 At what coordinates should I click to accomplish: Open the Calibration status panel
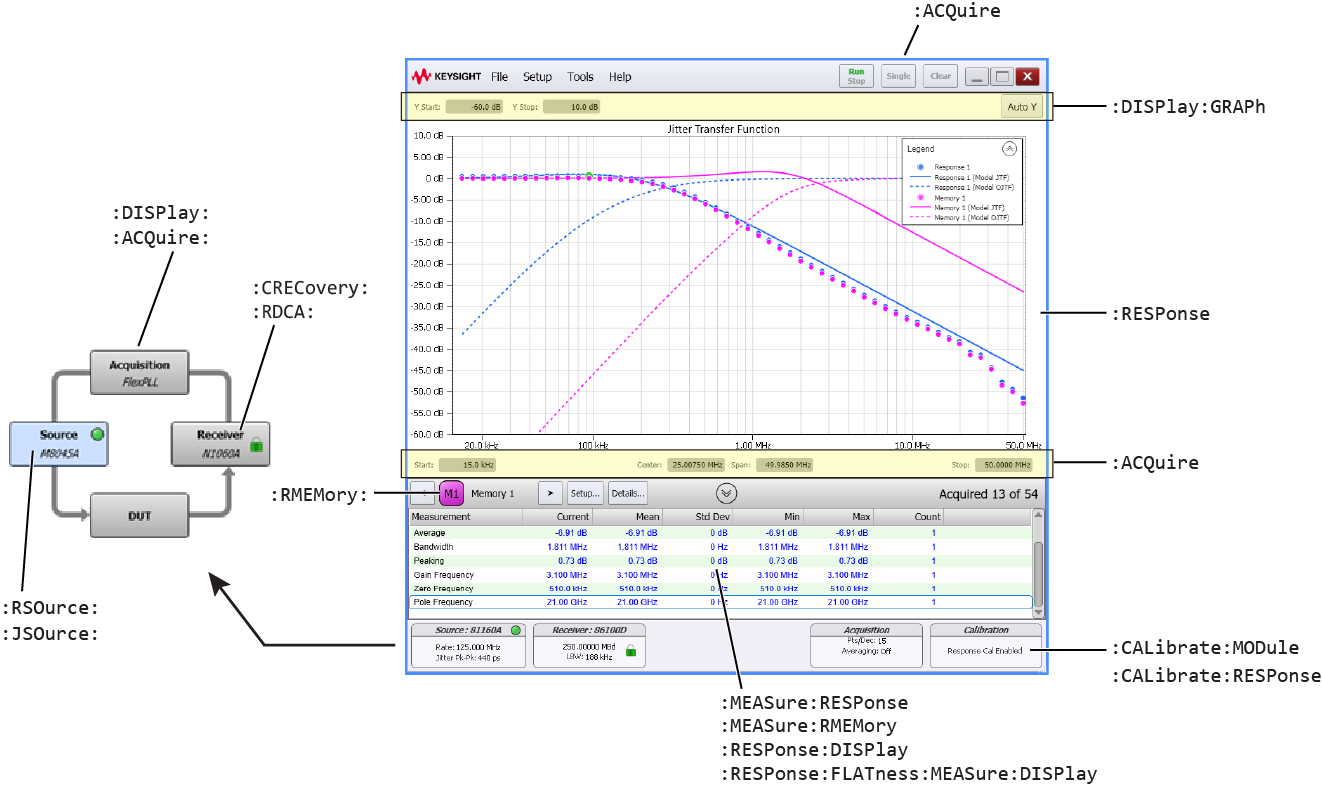tap(987, 647)
